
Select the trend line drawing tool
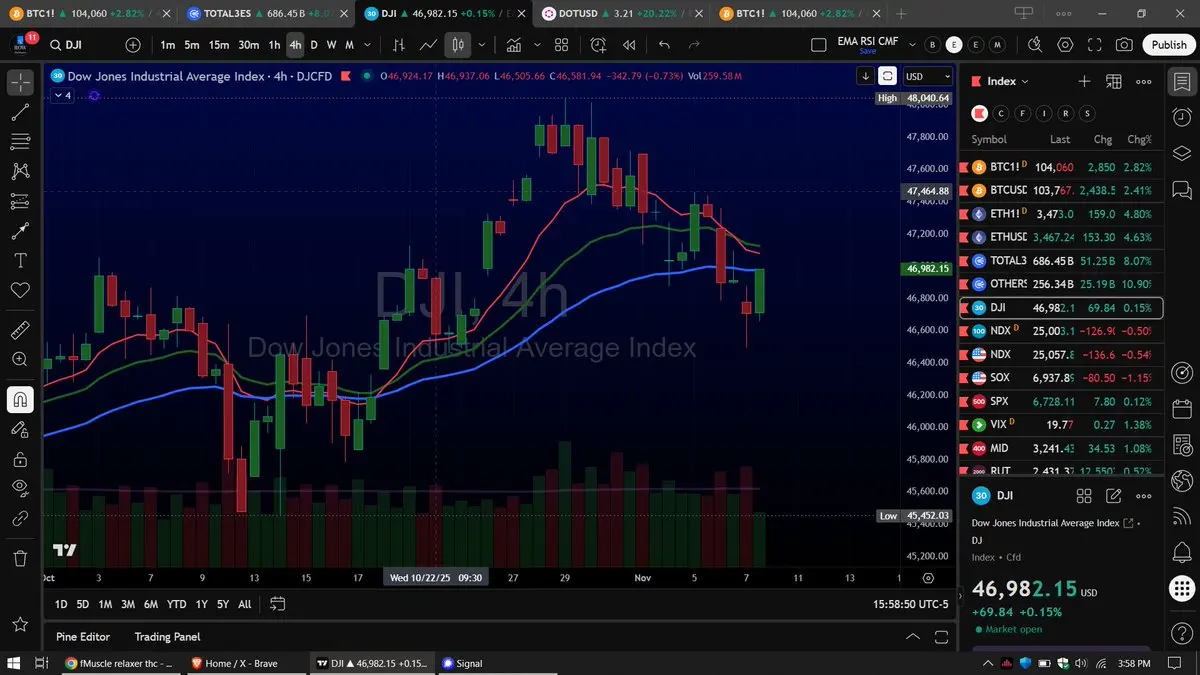20,113
